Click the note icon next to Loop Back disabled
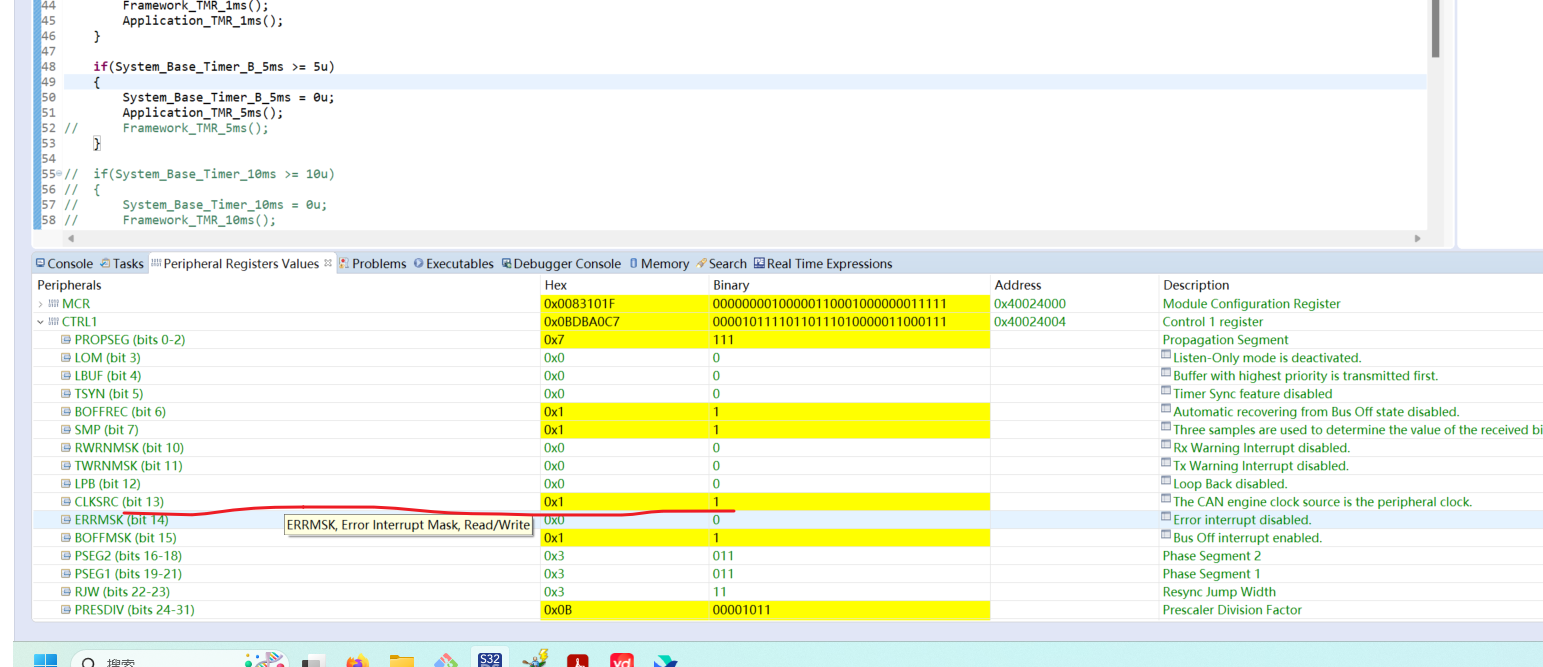This screenshot has width=1543, height=667. [1166, 482]
